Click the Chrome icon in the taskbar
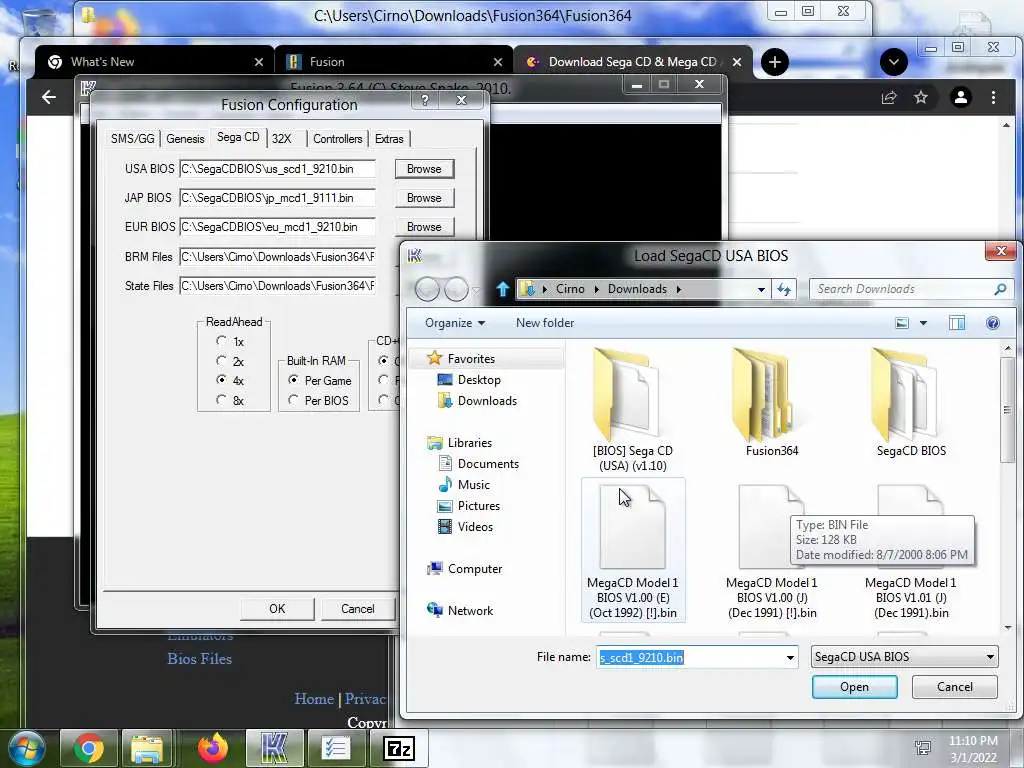Viewport: 1024px width, 768px height. pos(88,748)
